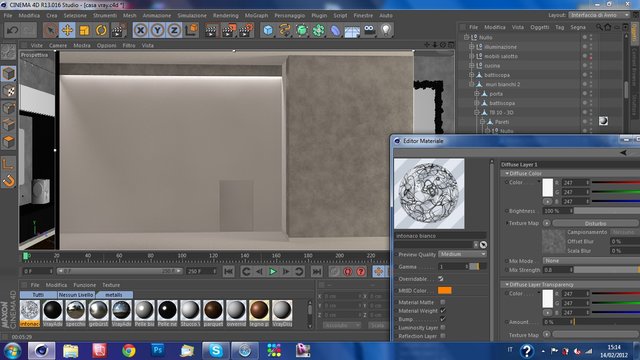Collapse the Diffuse Layer Transparency section
The height and width of the screenshot is (360, 640).
pyautogui.click(x=507, y=284)
